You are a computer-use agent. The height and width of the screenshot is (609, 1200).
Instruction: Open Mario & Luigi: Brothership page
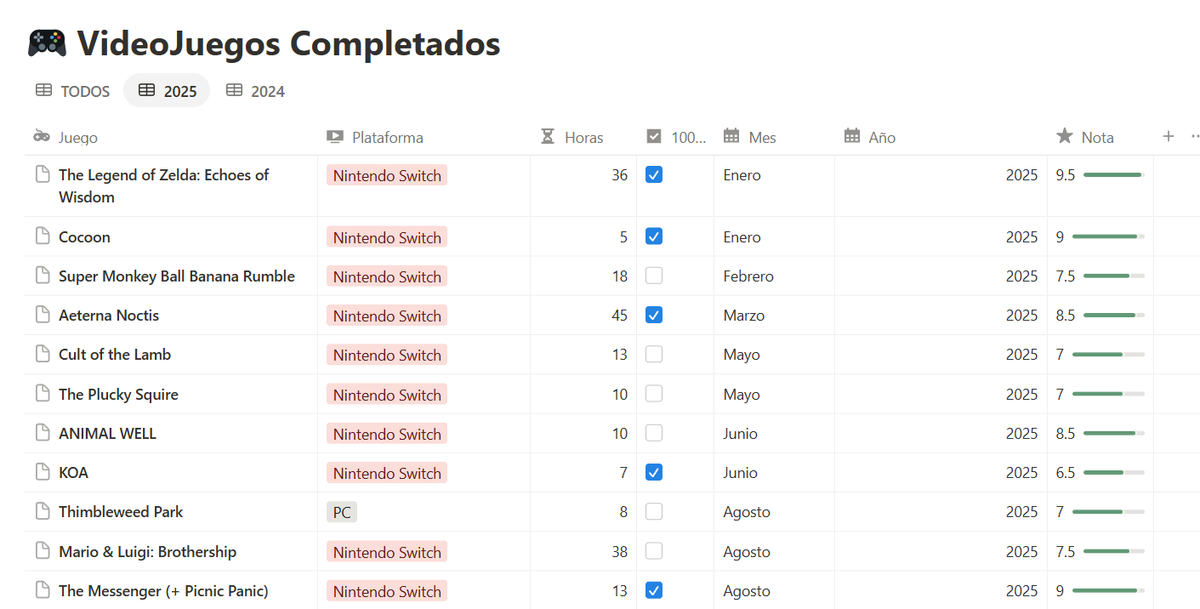(148, 551)
